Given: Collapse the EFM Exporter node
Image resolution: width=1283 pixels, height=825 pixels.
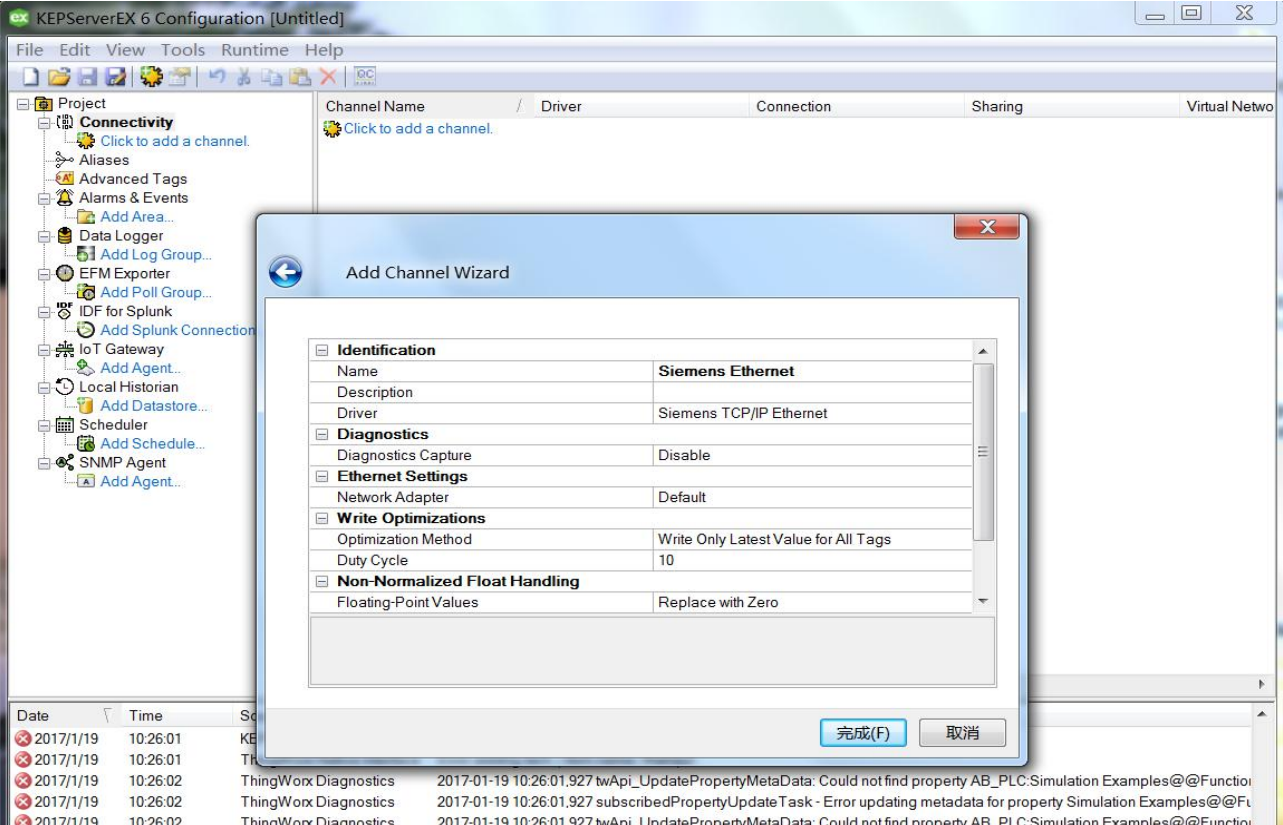Looking at the screenshot, I should click(x=43, y=274).
